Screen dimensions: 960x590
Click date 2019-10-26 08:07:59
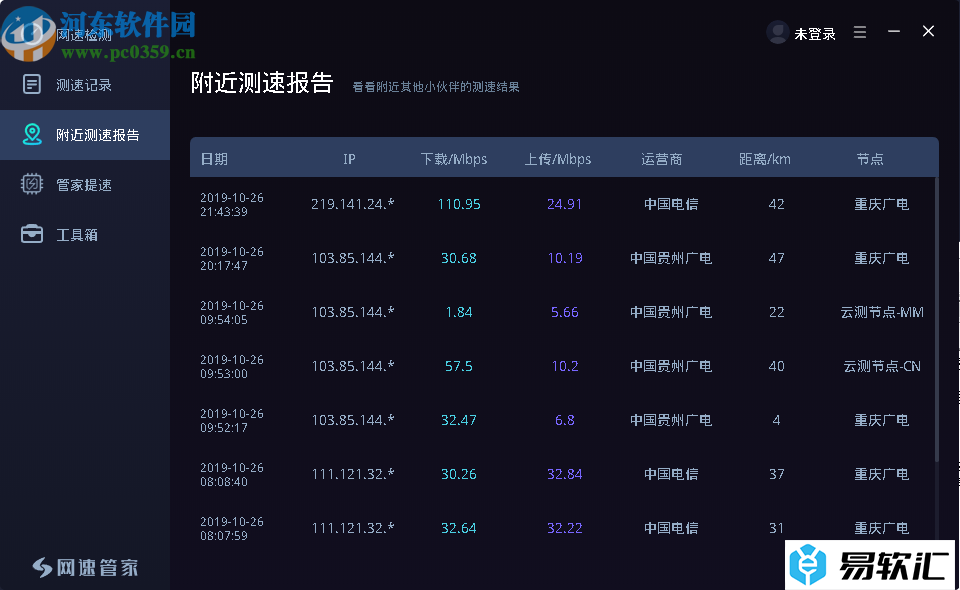(232, 528)
